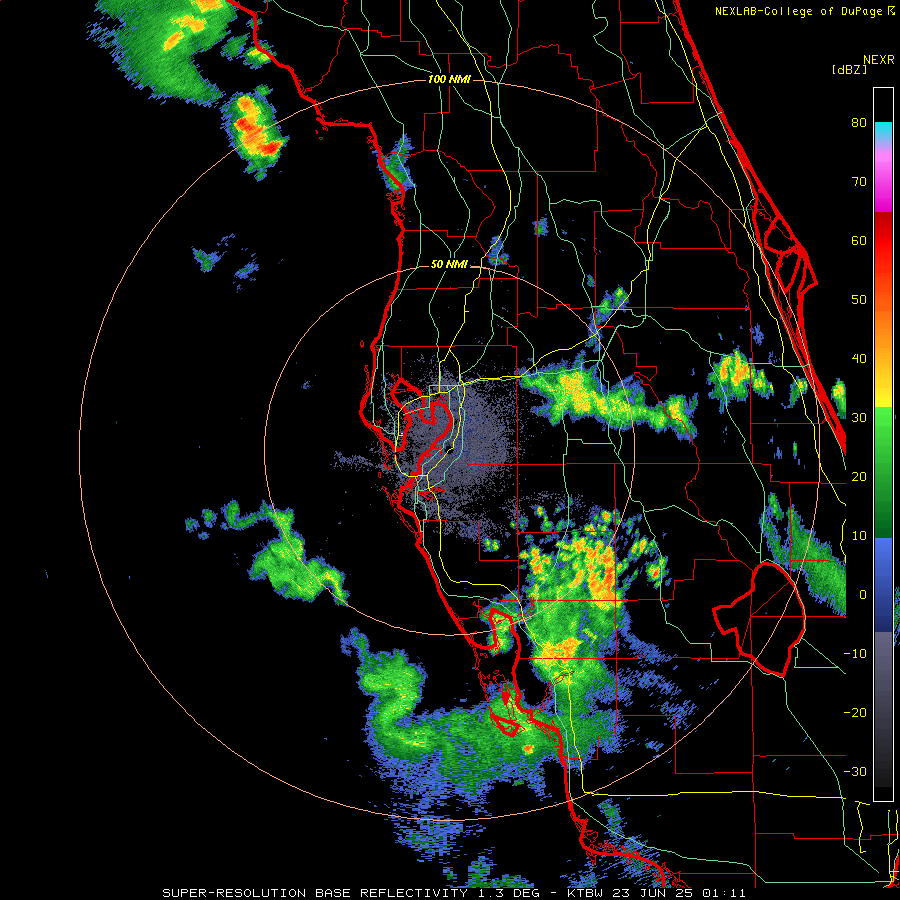This screenshot has height=900, width=900.
Task: Click the NEXR label at the top right
Action: coord(879,60)
